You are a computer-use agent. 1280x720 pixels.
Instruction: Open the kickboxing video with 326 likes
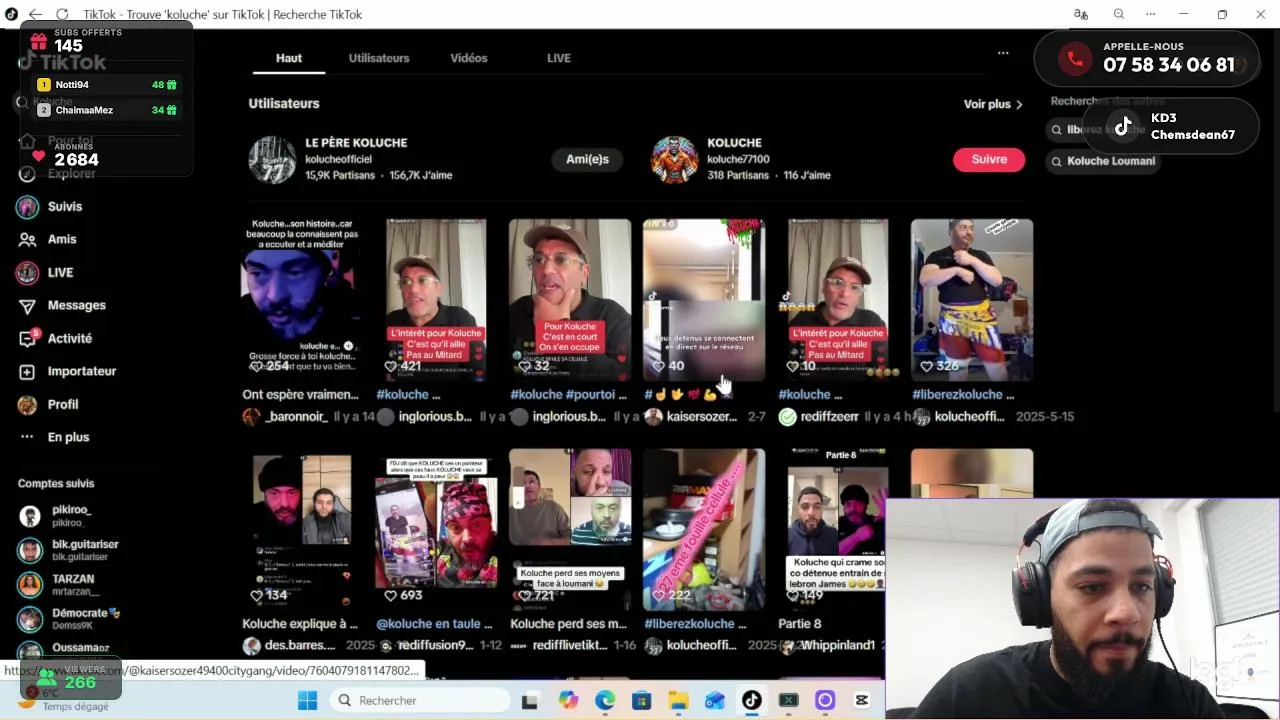(971, 300)
